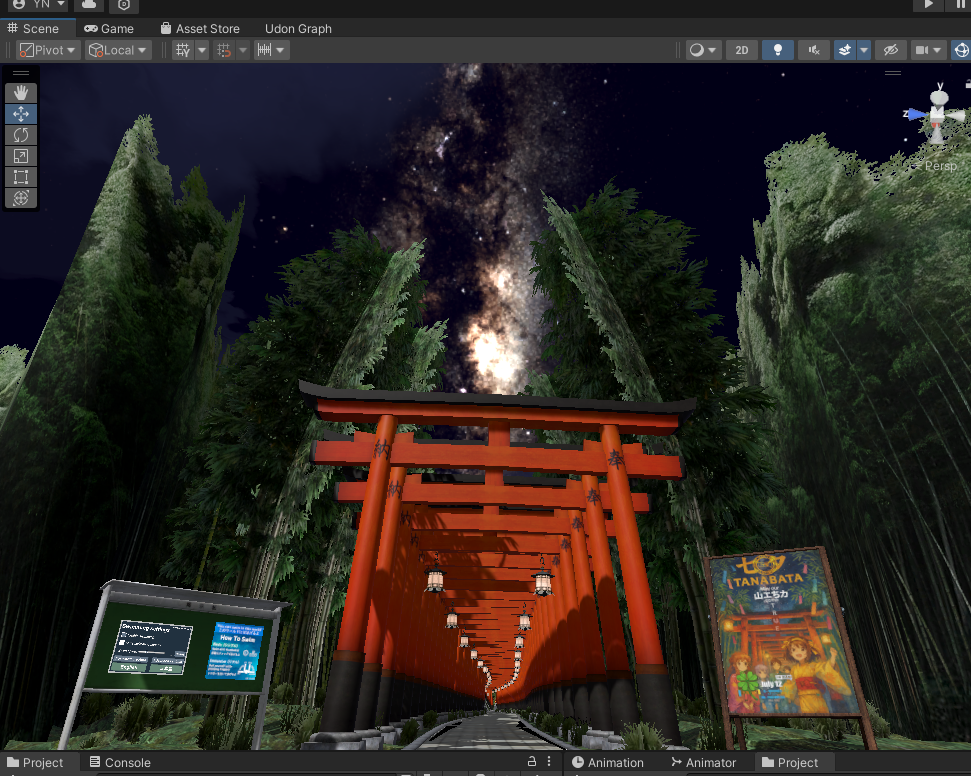Viewport: 971px width, 776px height.
Task: Select the TANABATA poster in scene
Action: click(x=786, y=635)
